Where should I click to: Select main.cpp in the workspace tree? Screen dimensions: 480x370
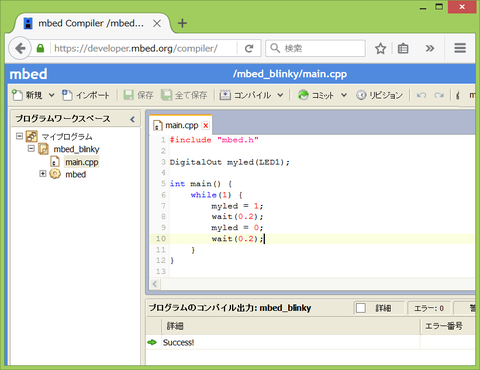pyautogui.click(x=82, y=162)
